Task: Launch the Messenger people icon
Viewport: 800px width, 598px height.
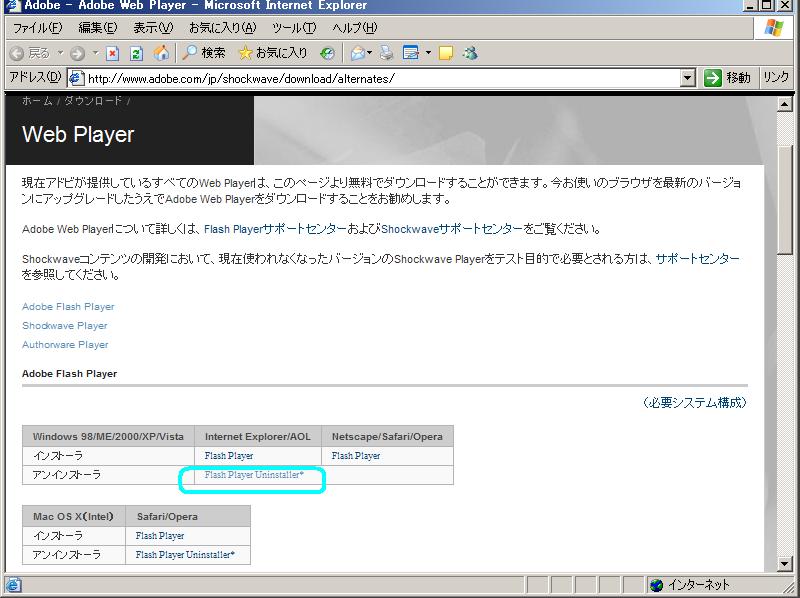Action: point(470,53)
